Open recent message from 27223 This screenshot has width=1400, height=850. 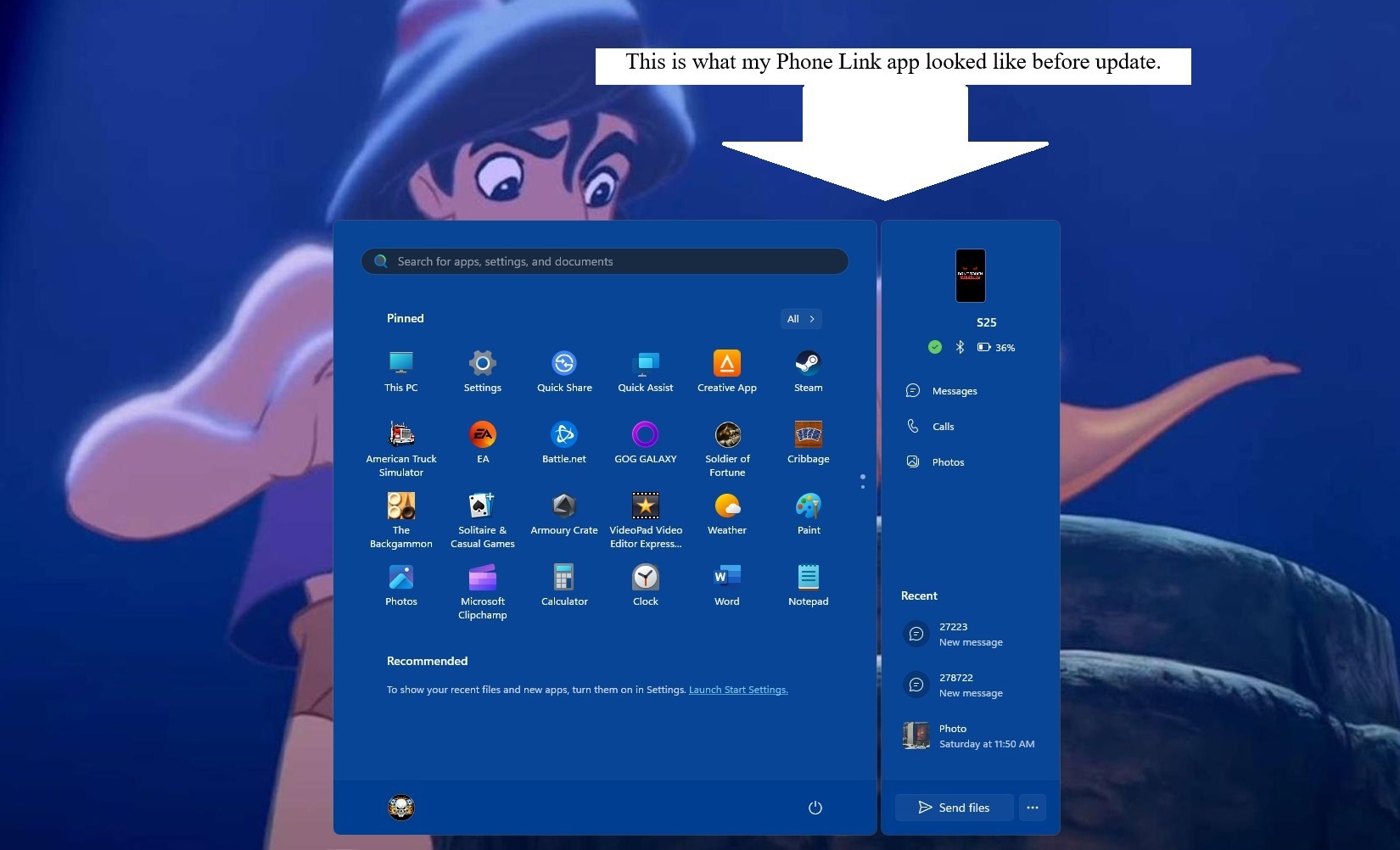click(971, 635)
